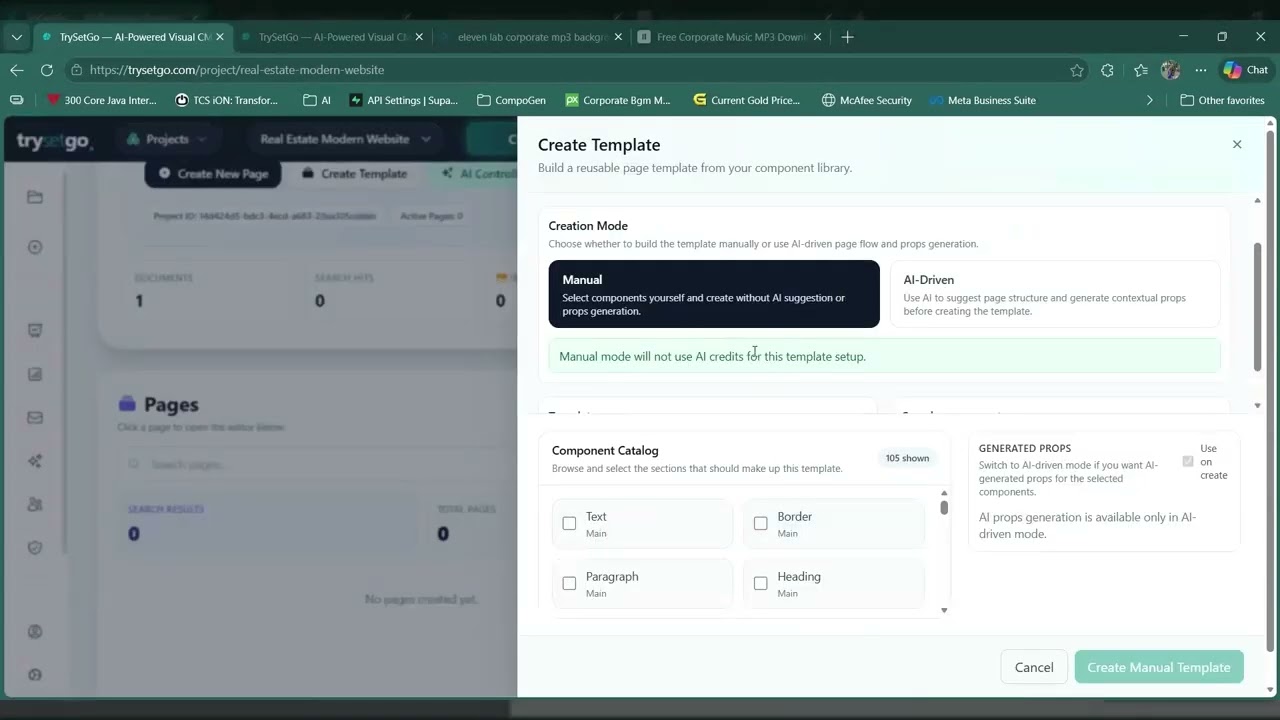Select Manual creation mode
This screenshot has height=720, width=1280.
point(714,294)
